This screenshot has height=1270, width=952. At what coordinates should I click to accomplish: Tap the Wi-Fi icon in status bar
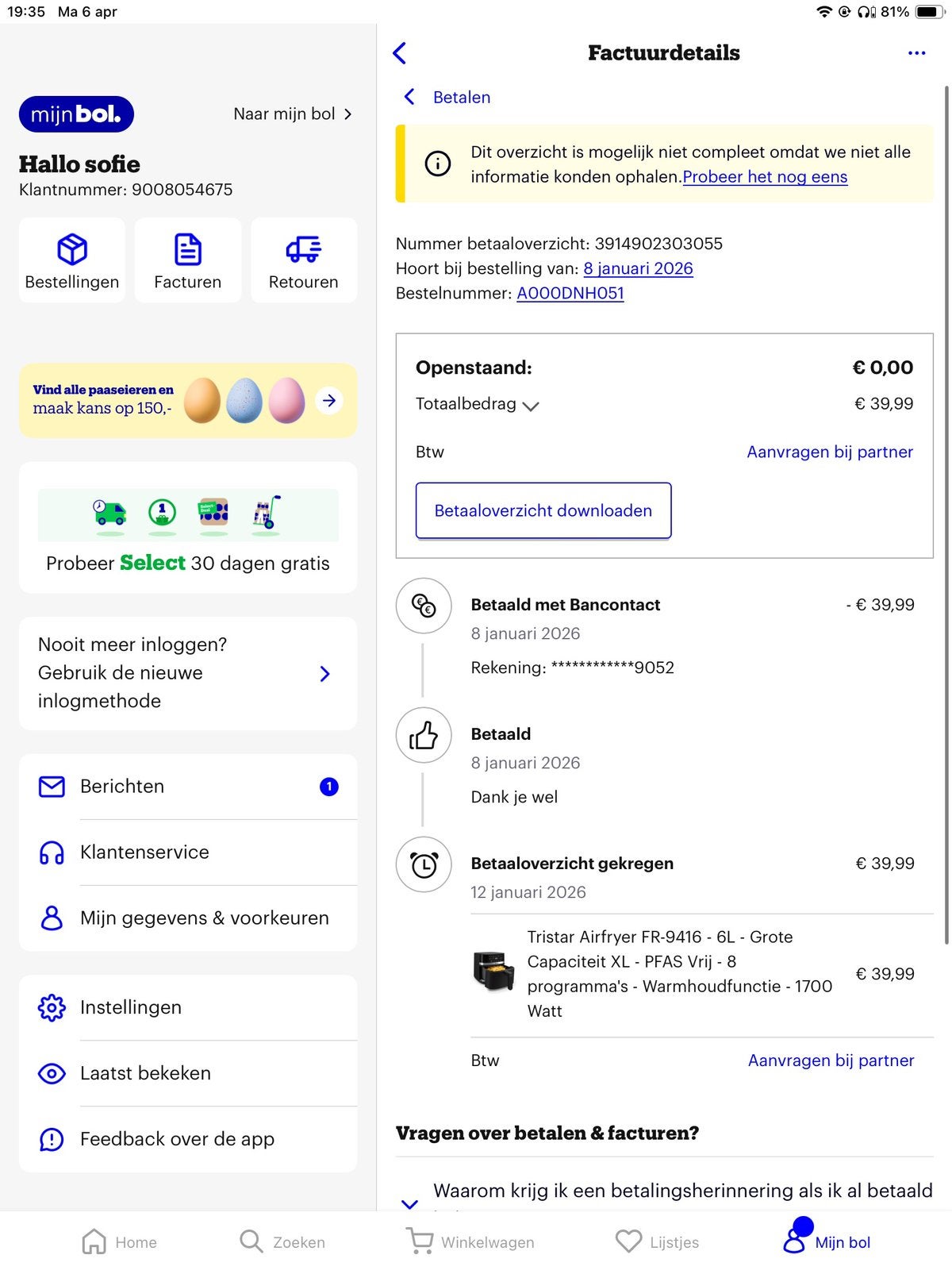pyautogui.click(x=824, y=12)
